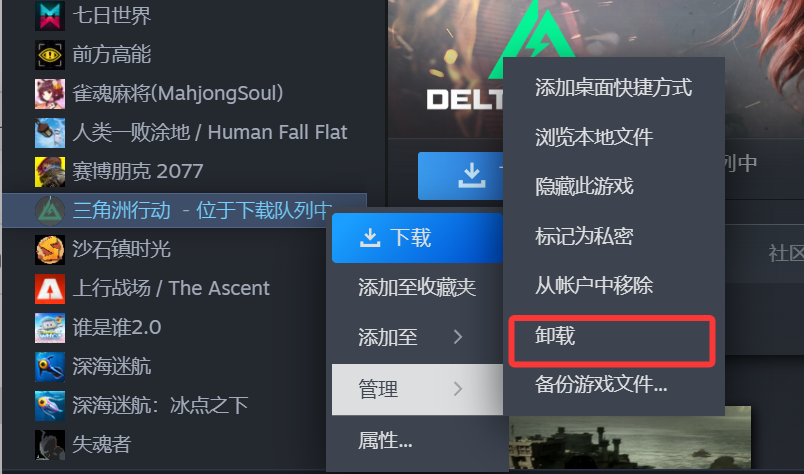Click the 赛博朋克 2077 game icon
The width and height of the screenshot is (804, 474).
click(x=50, y=172)
